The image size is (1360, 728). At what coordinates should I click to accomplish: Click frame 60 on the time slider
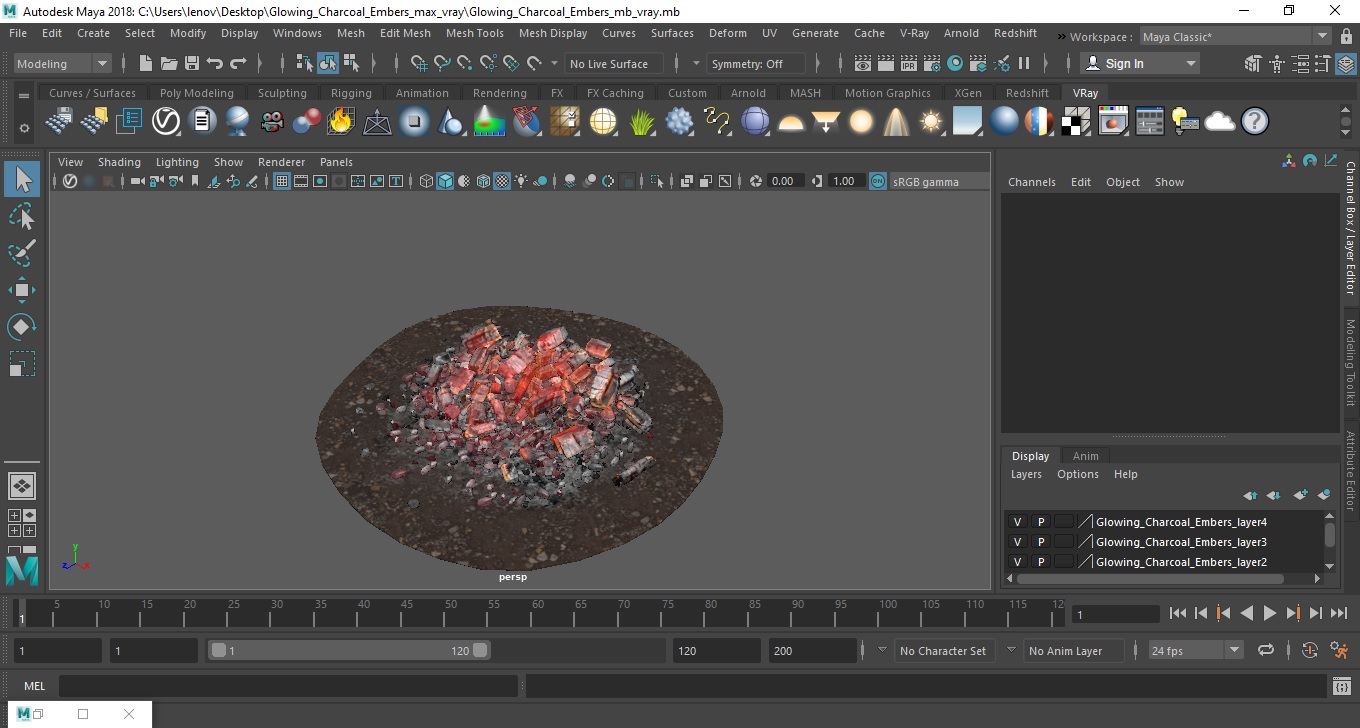coord(538,613)
